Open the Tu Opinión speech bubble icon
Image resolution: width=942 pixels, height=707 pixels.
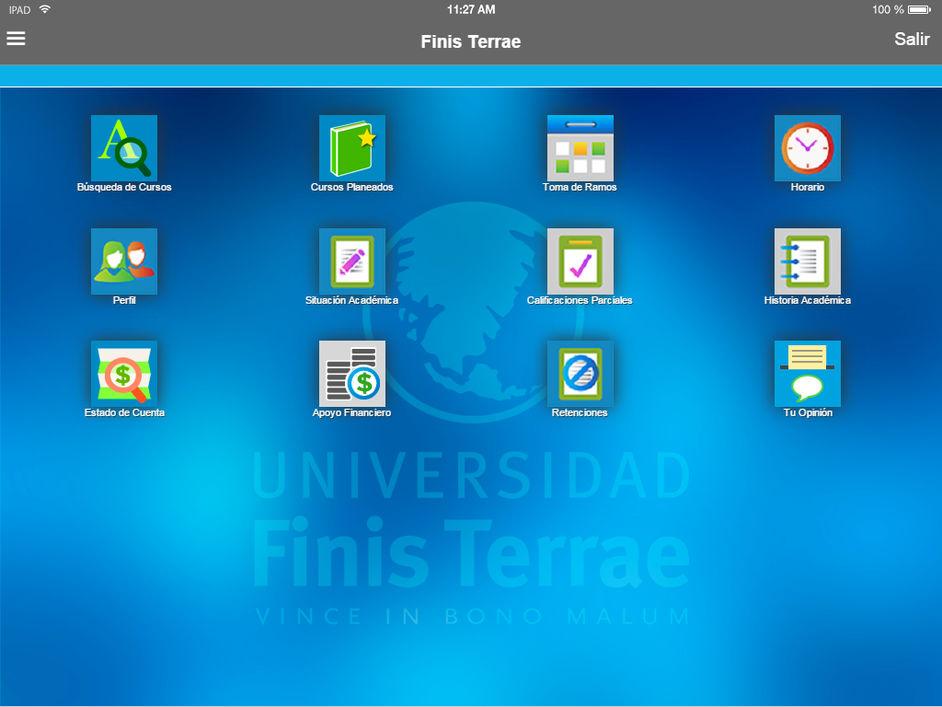click(x=807, y=374)
